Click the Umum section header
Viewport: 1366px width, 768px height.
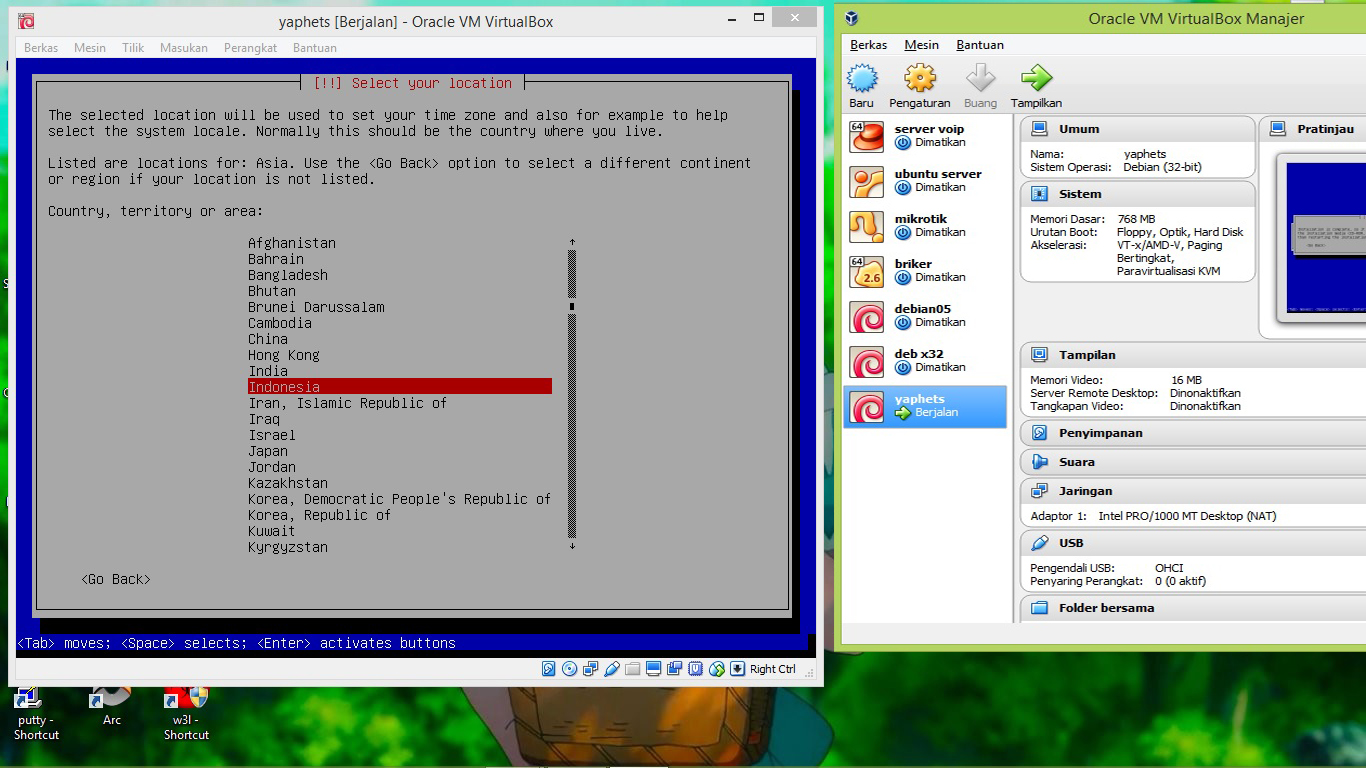[x=1138, y=129]
